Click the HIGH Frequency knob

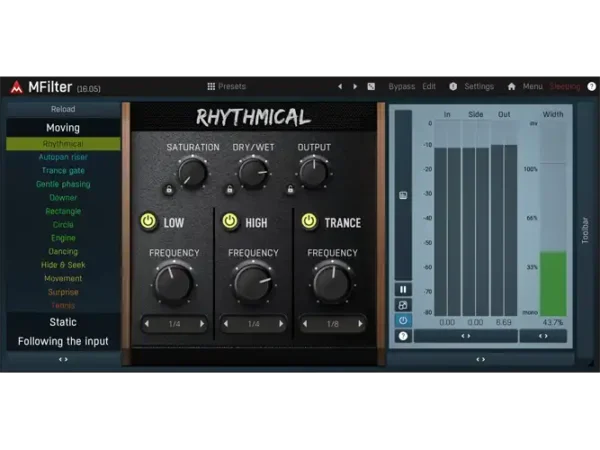pyautogui.click(x=253, y=284)
